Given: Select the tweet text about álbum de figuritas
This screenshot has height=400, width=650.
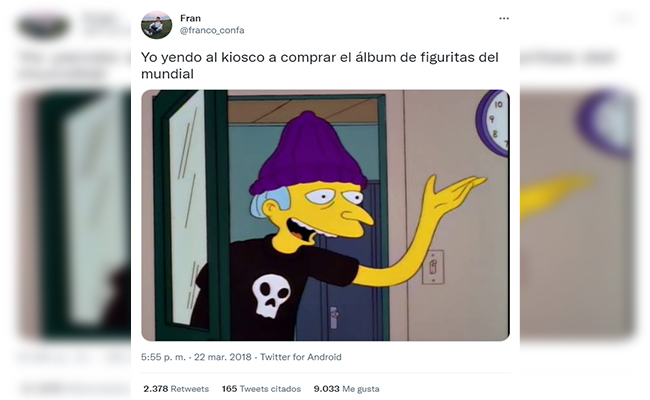Looking at the screenshot, I should (x=320, y=65).
